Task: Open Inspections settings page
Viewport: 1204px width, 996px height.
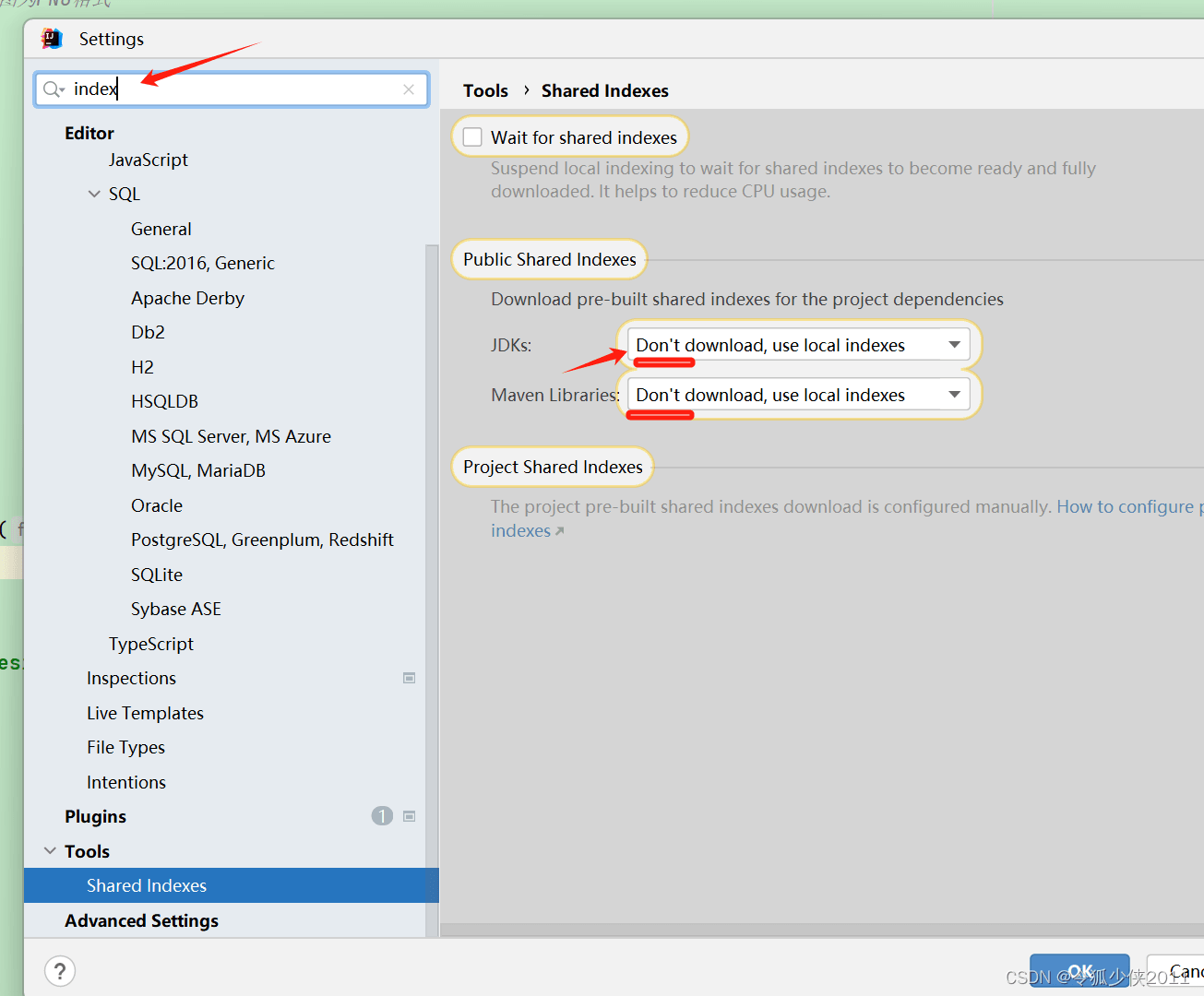Action: coord(131,678)
